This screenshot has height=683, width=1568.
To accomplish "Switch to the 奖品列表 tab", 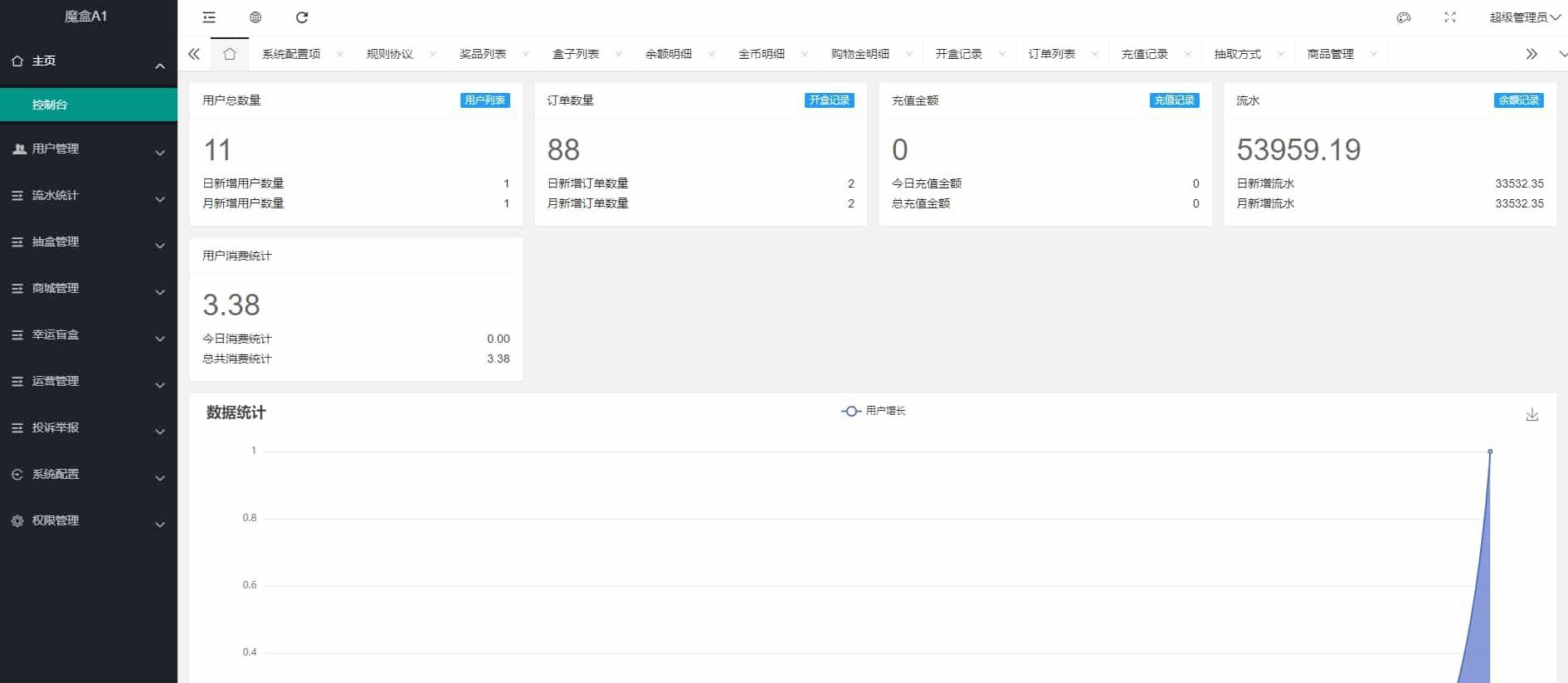I will coord(483,54).
